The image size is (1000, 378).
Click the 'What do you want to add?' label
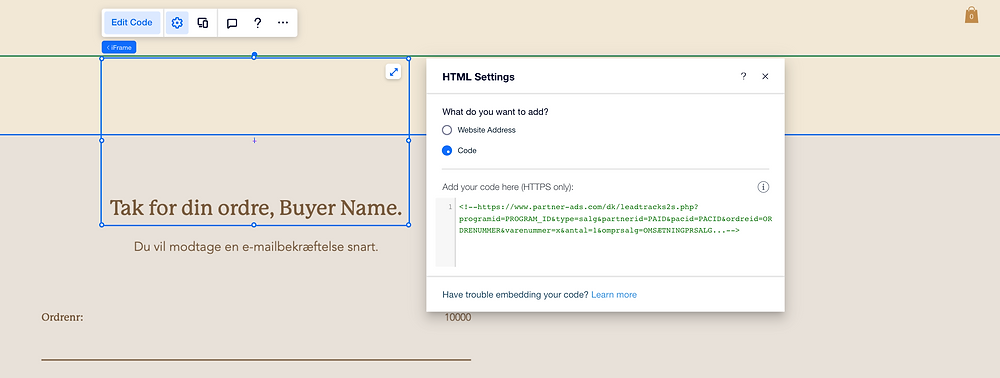496,112
